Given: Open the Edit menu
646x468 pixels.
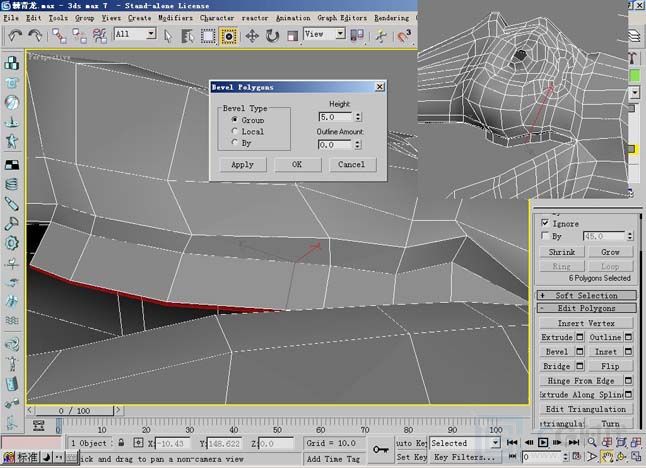Looking at the screenshot, I should 33,18.
